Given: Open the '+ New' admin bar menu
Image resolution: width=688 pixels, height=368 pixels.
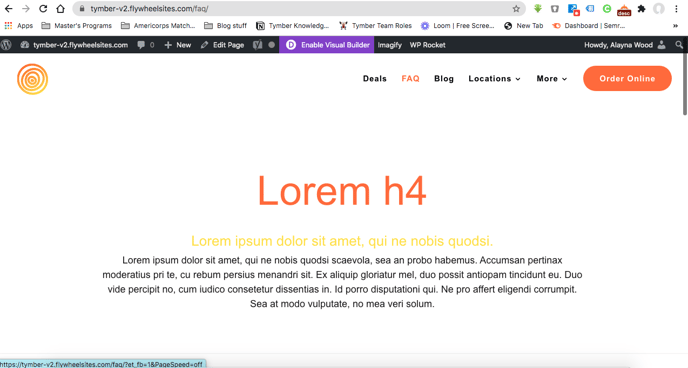Looking at the screenshot, I should point(178,45).
